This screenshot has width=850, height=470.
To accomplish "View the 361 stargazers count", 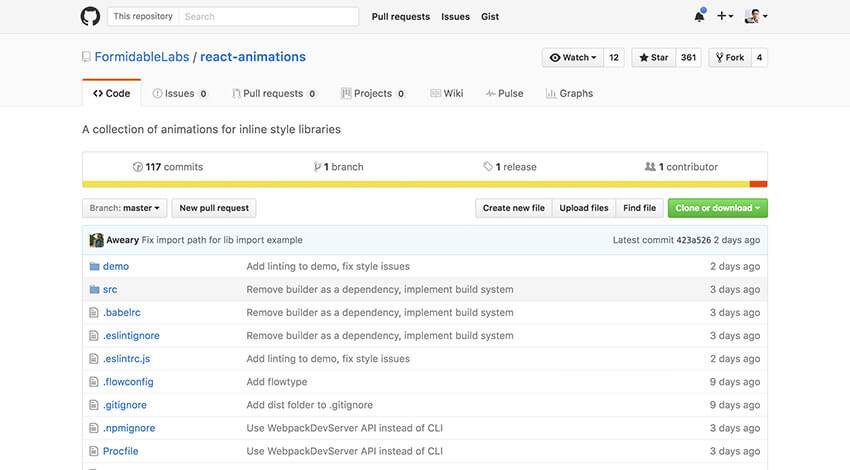I will pos(688,57).
